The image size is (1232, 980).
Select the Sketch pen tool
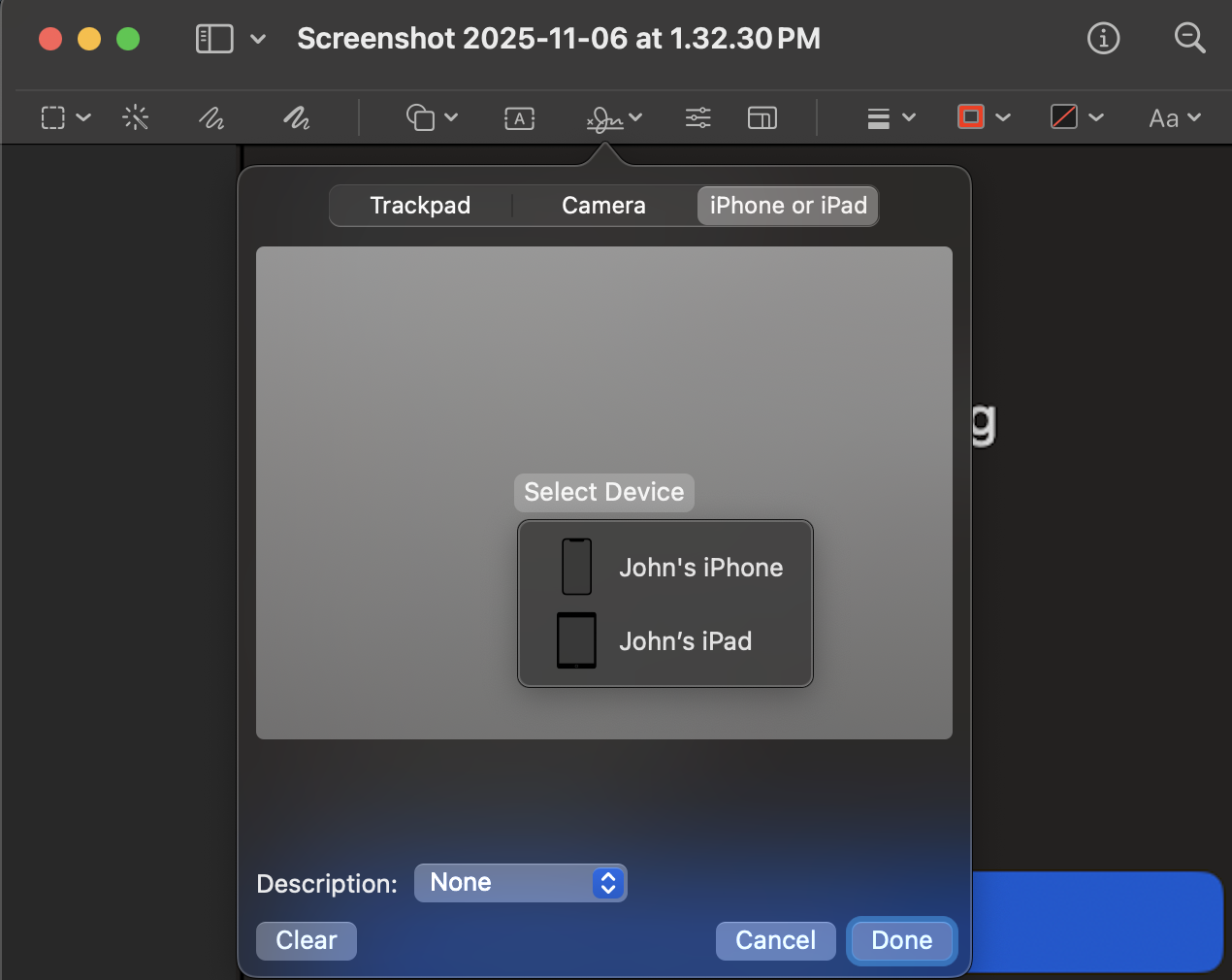tap(211, 118)
